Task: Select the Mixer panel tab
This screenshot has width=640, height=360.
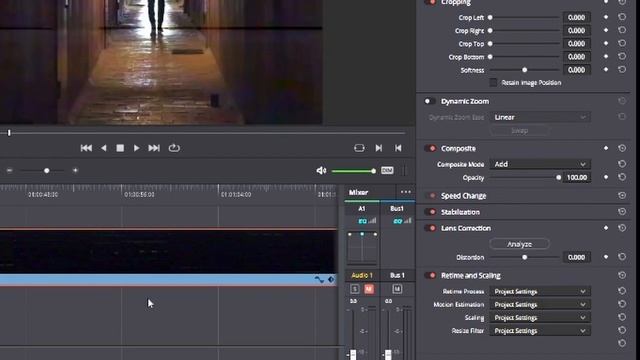Action: click(358, 192)
